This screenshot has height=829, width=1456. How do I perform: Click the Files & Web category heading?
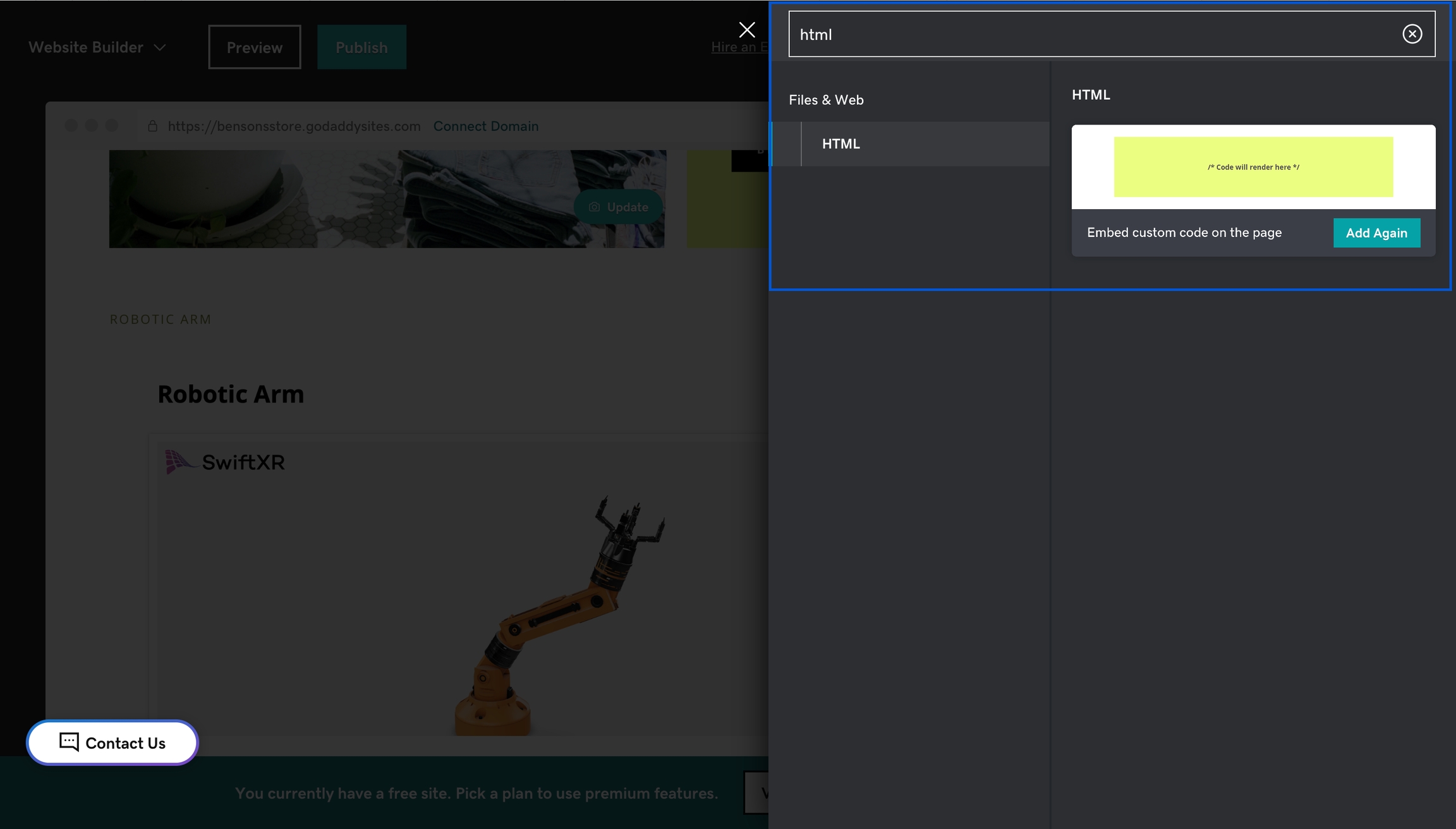tap(826, 100)
